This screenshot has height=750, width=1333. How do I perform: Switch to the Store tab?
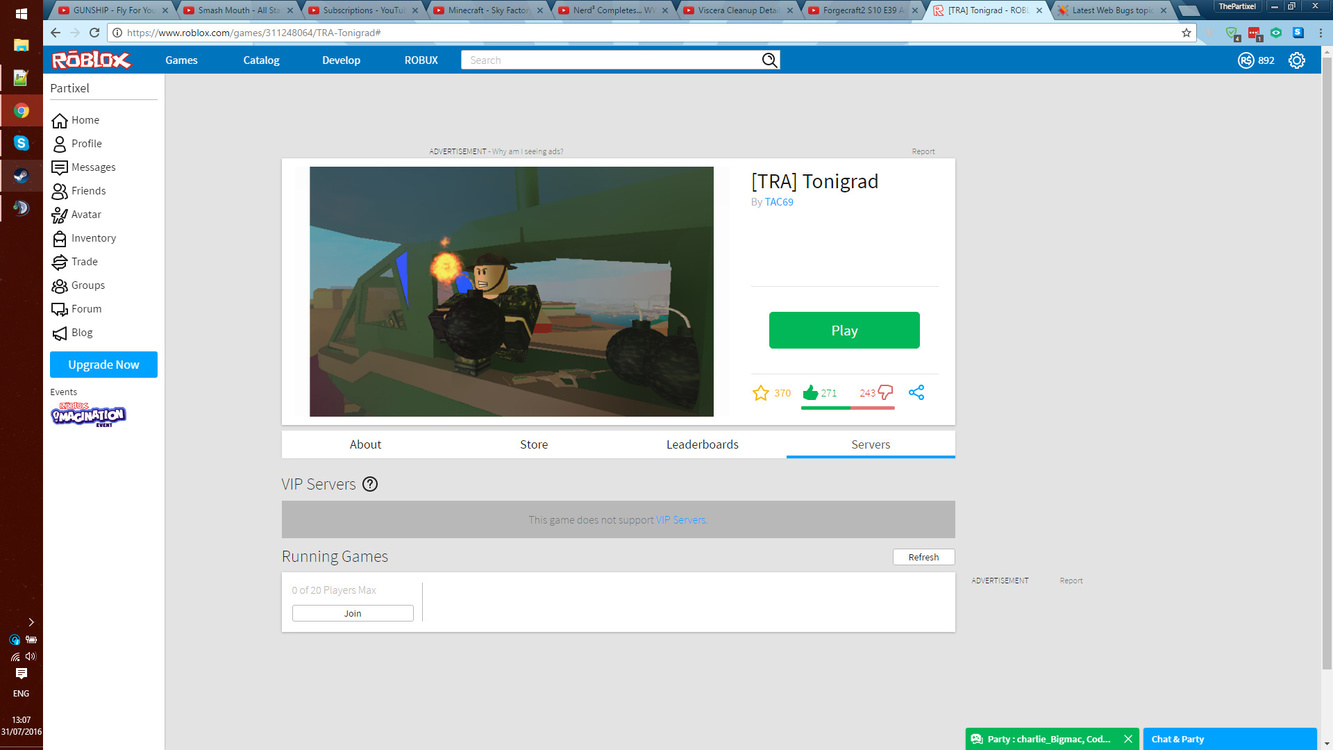pos(534,445)
